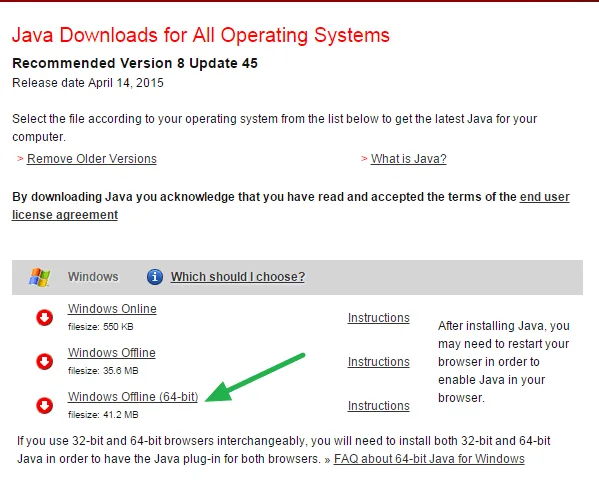This screenshot has width=599, height=492.
Task: Click the red download icon beside Windows Offline (64-bit)
Action: pyautogui.click(x=45, y=405)
